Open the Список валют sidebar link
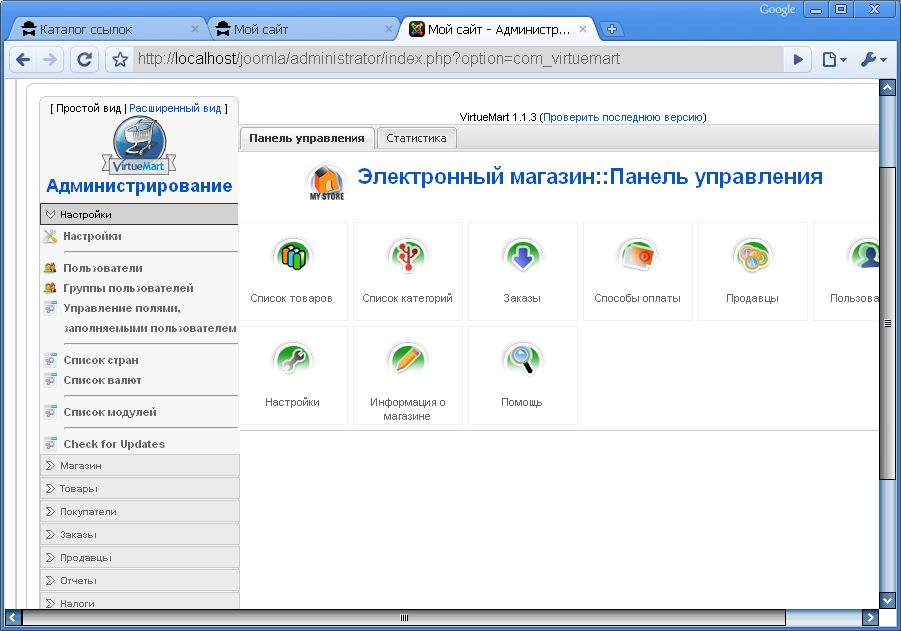901x631 pixels. [x=102, y=380]
